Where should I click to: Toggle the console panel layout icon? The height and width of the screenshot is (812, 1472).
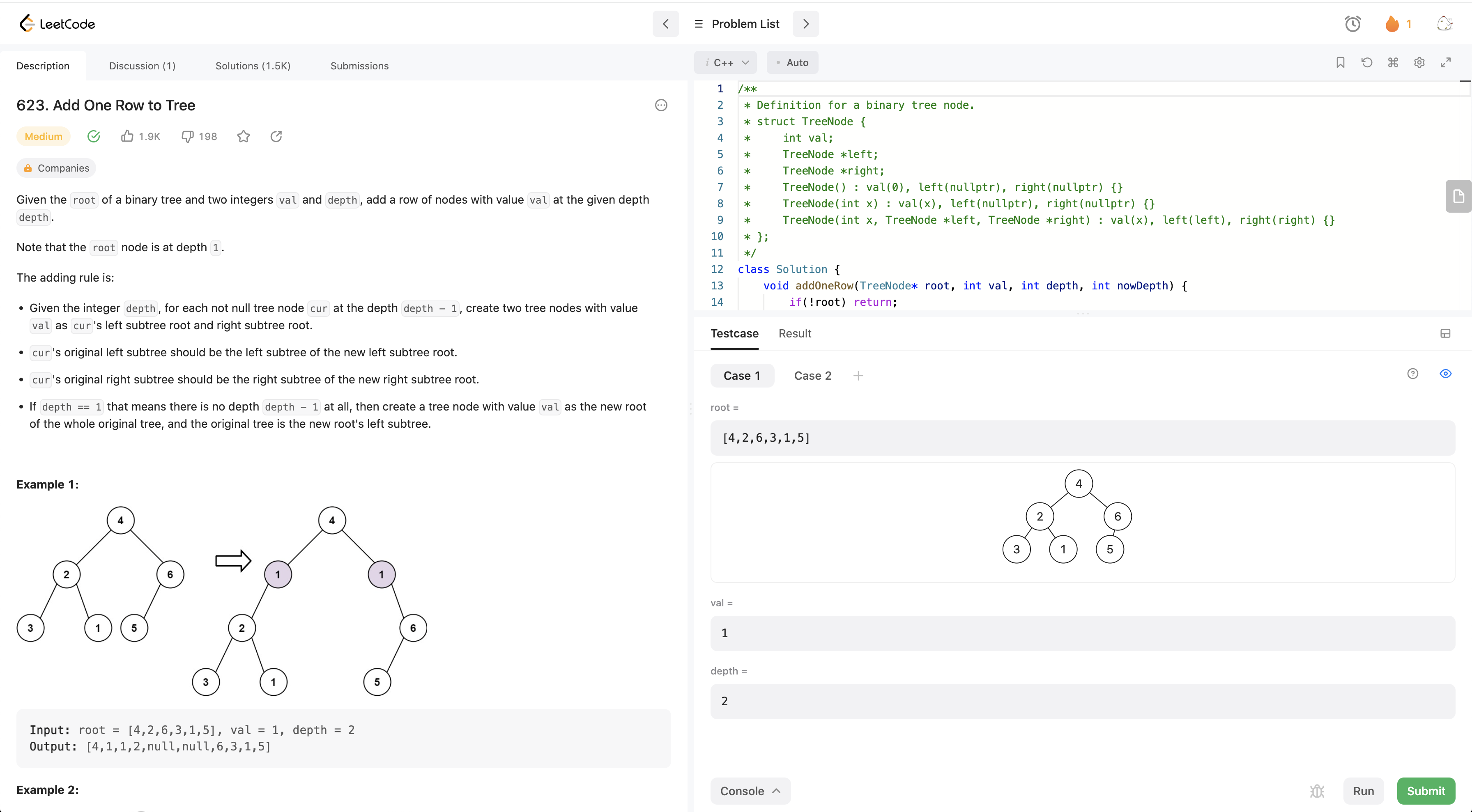coord(1445,333)
